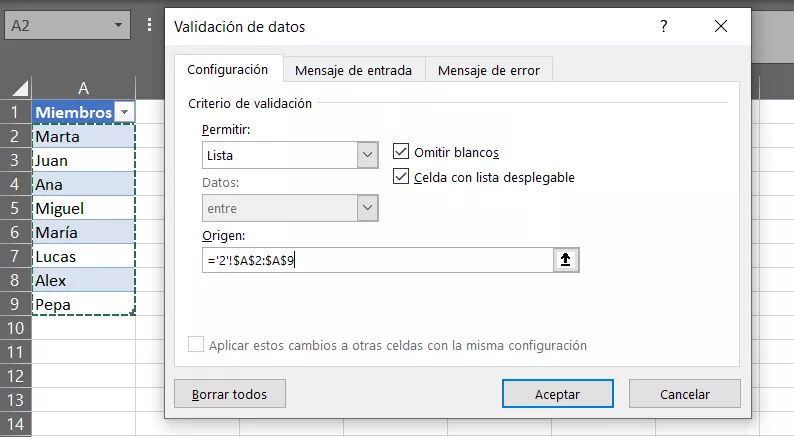Click the Aceptar button

(x=558, y=393)
